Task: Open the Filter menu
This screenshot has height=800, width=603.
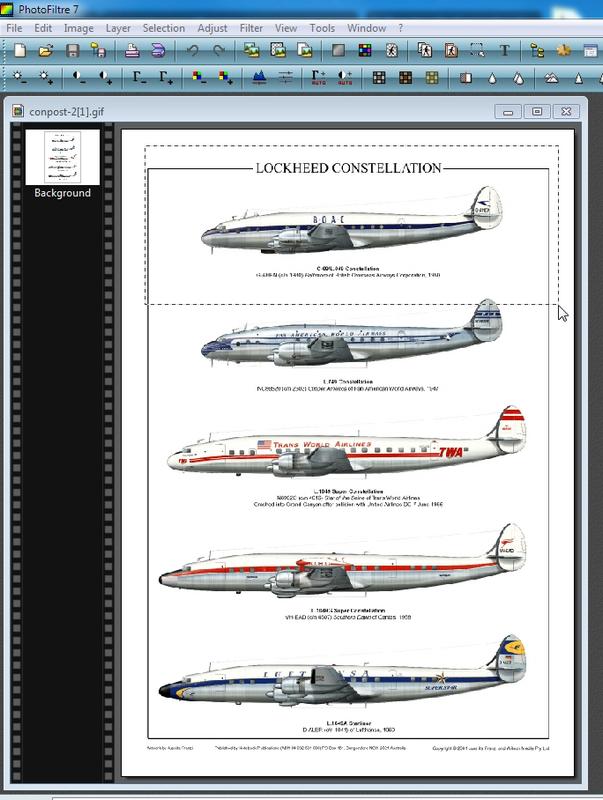Action: tap(251, 28)
